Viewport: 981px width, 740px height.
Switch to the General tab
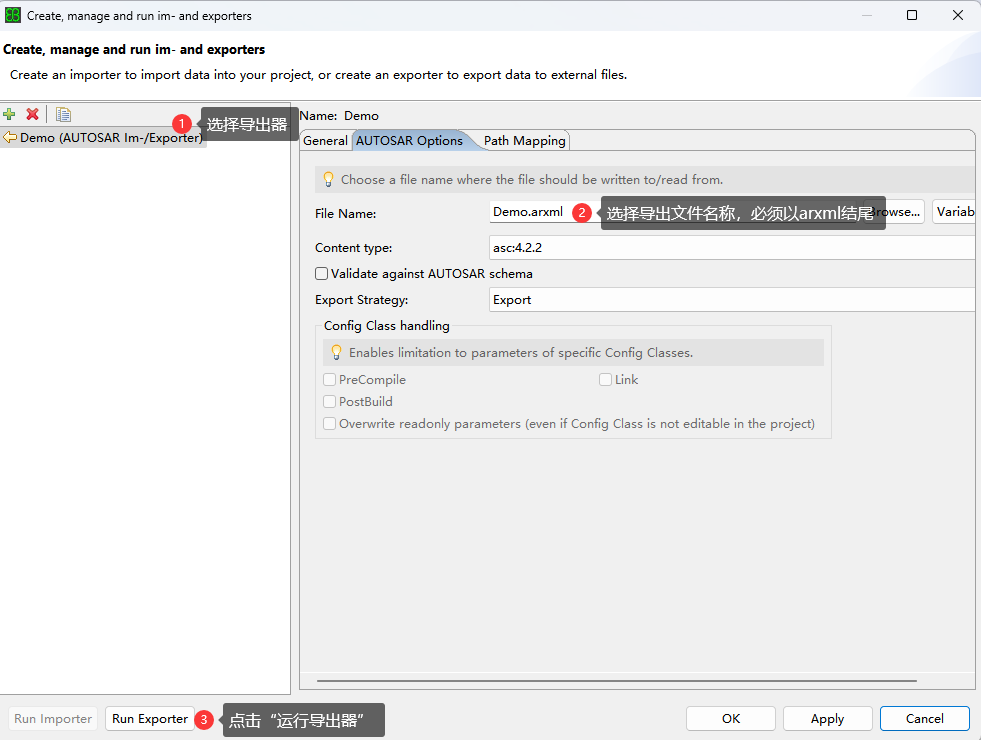325,141
